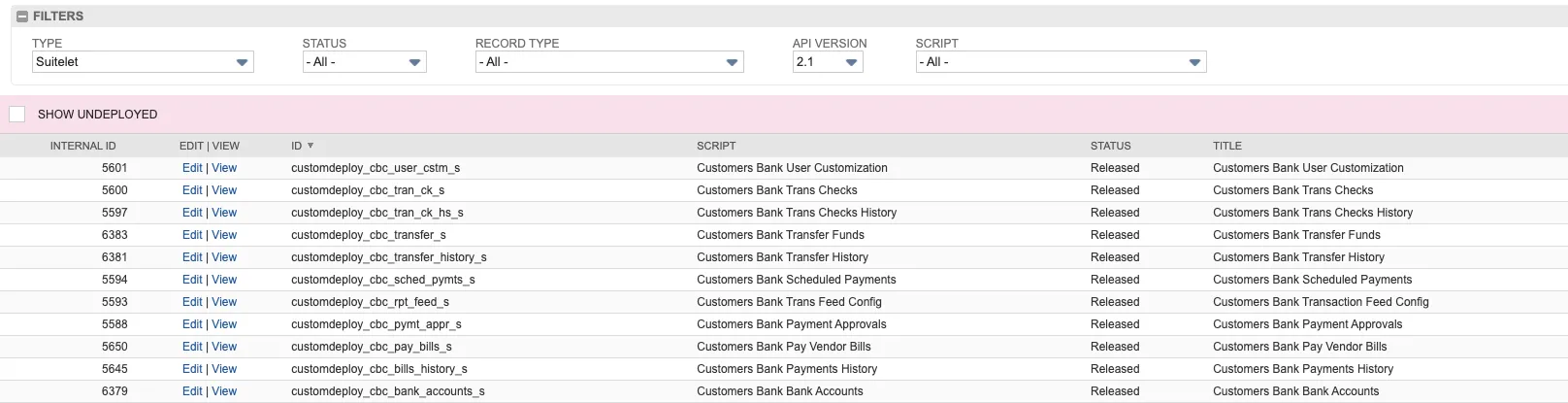
Task: View the Customers Bank Scheduled Payments deployment
Action: pyautogui.click(x=224, y=280)
